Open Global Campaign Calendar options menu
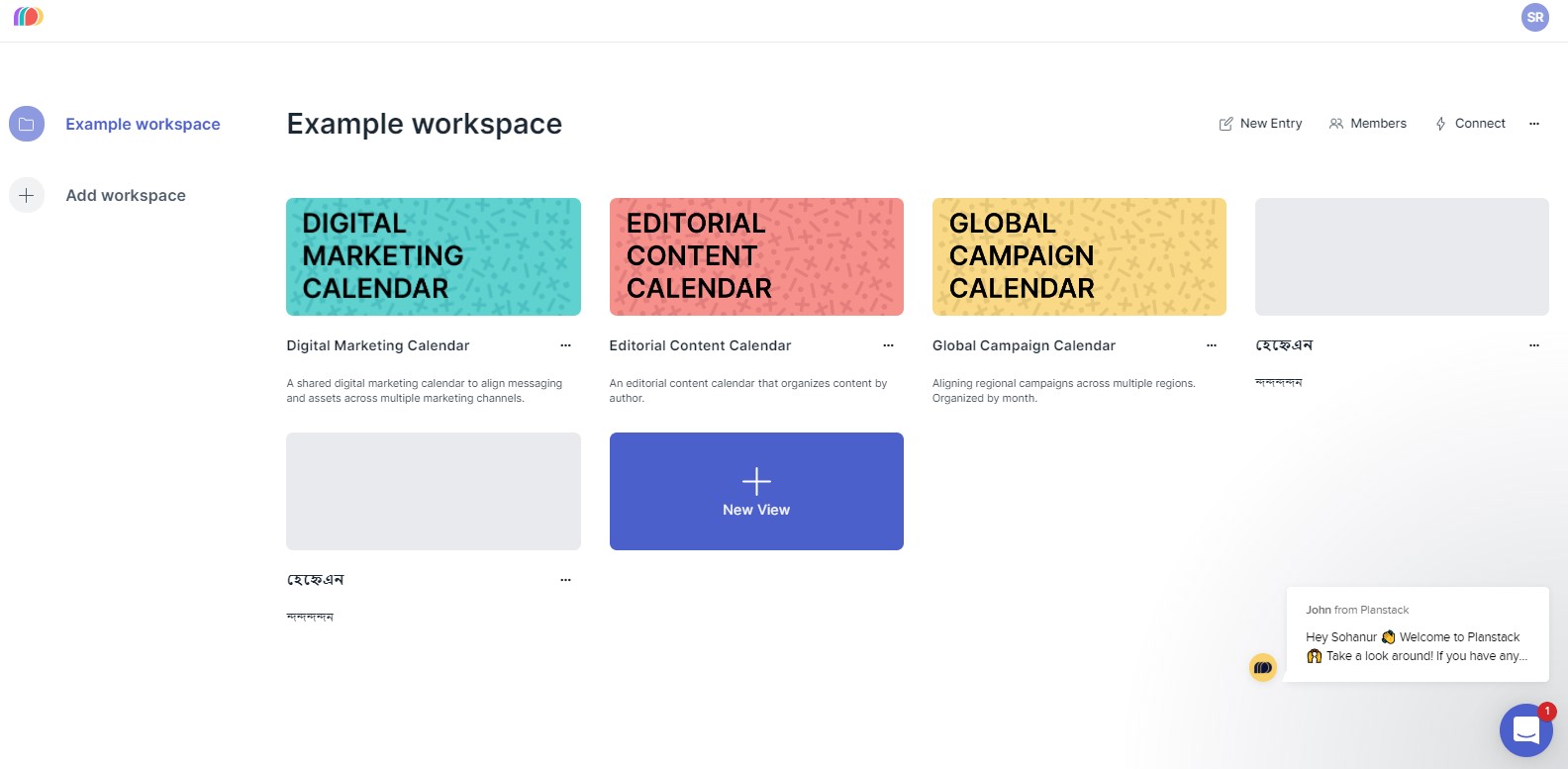 1211,345
